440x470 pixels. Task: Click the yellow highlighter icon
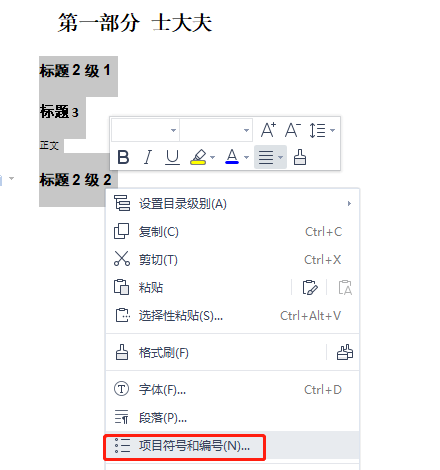click(x=198, y=157)
